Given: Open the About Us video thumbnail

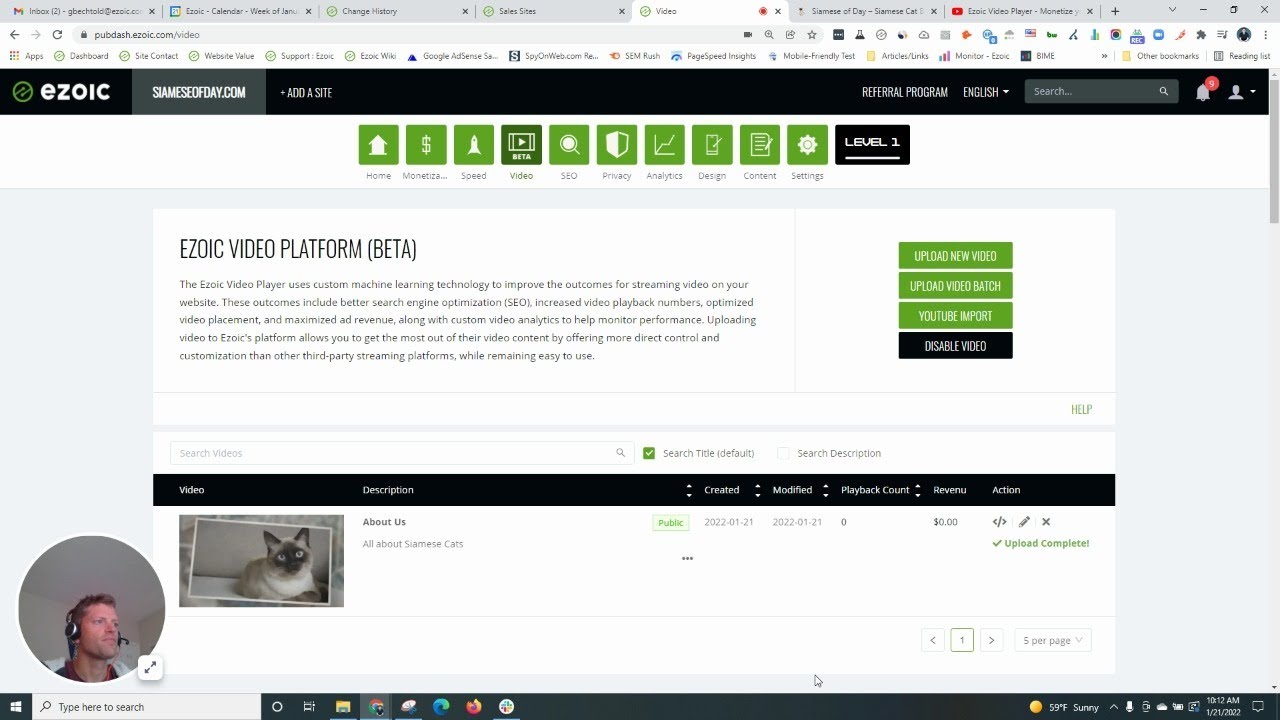Looking at the screenshot, I should pyautogui.click(x=261, y=561).
